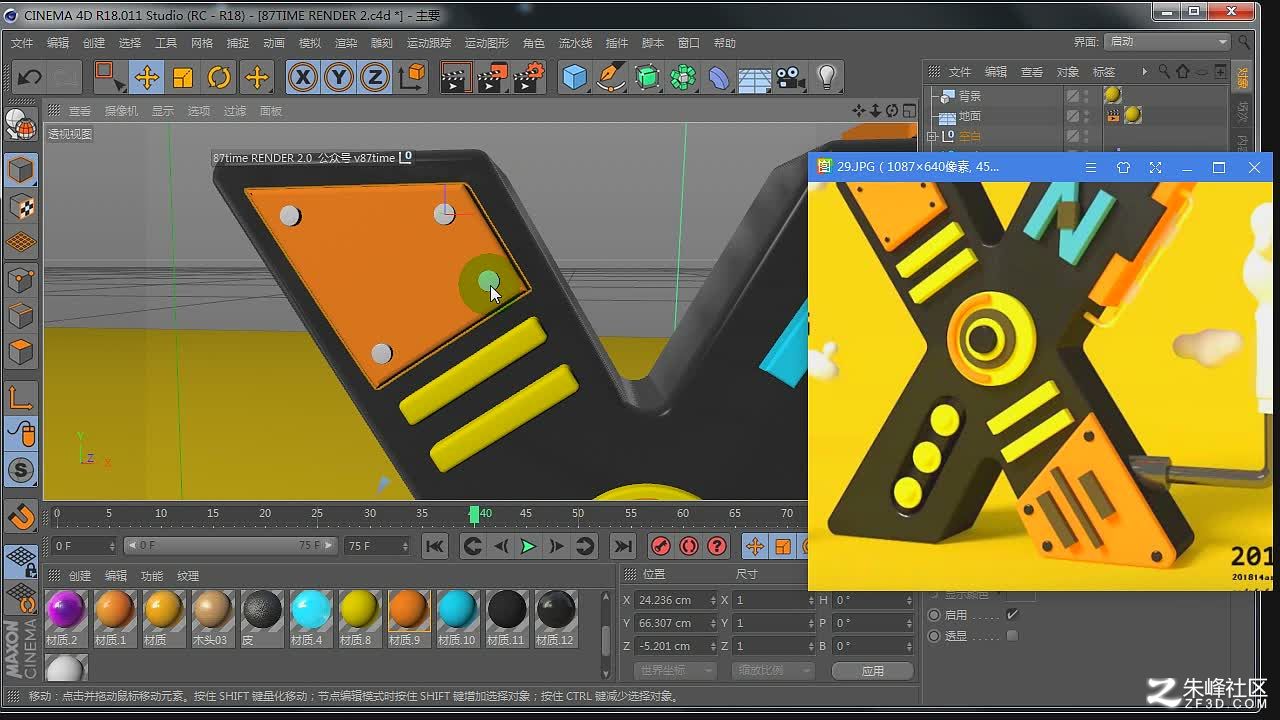1280x720 pixels.
Task: Enable Model mode cube in left sidebar
Action: coord(21,170)
